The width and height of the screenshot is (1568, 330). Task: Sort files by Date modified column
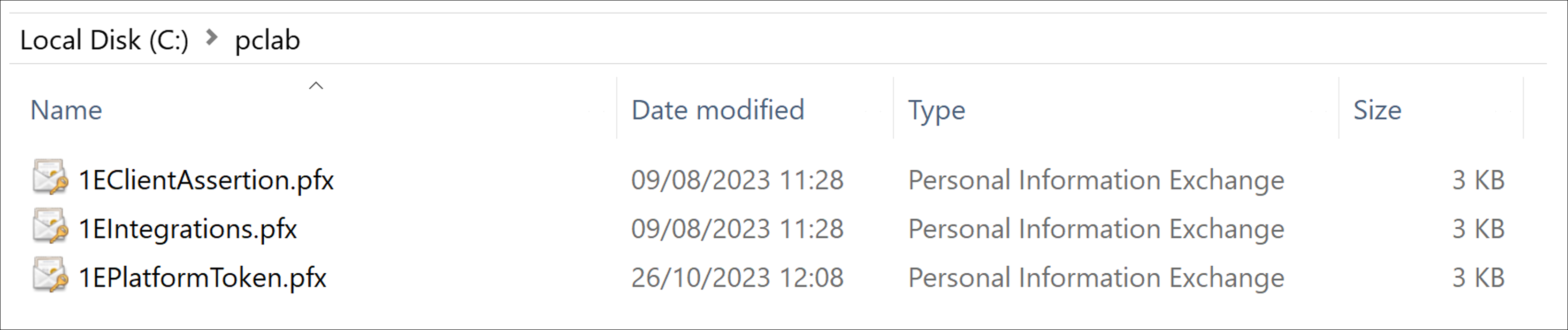[x=718, y=110]
